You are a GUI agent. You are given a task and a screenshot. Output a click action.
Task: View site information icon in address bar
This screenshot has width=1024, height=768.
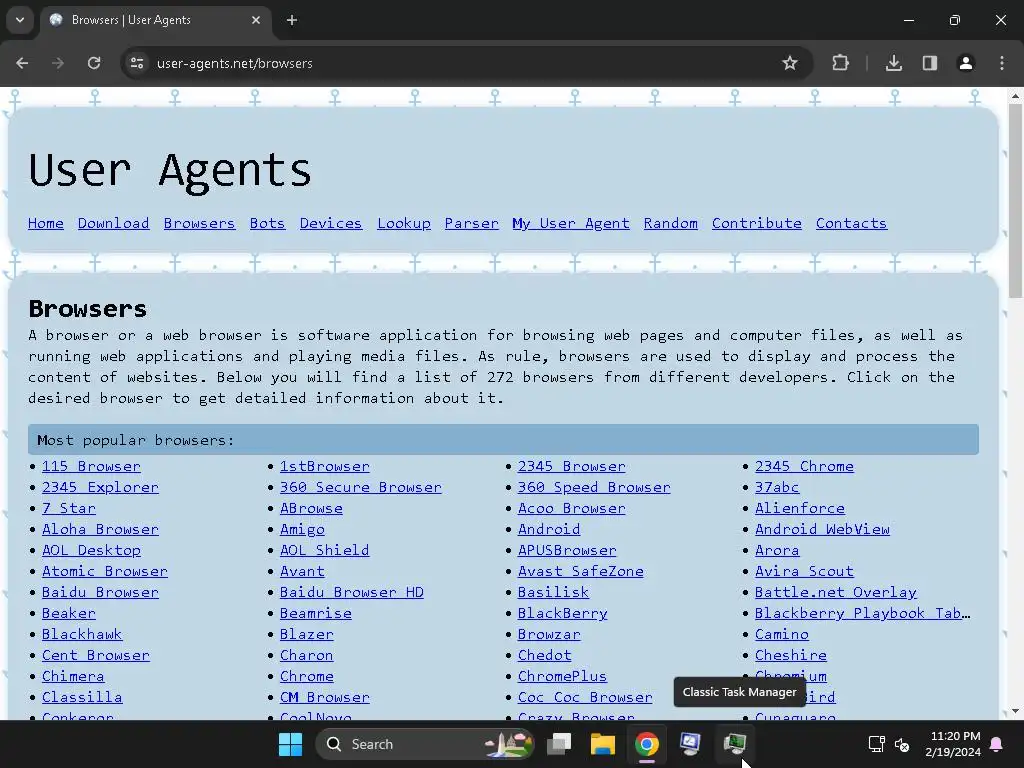[137, 63]
